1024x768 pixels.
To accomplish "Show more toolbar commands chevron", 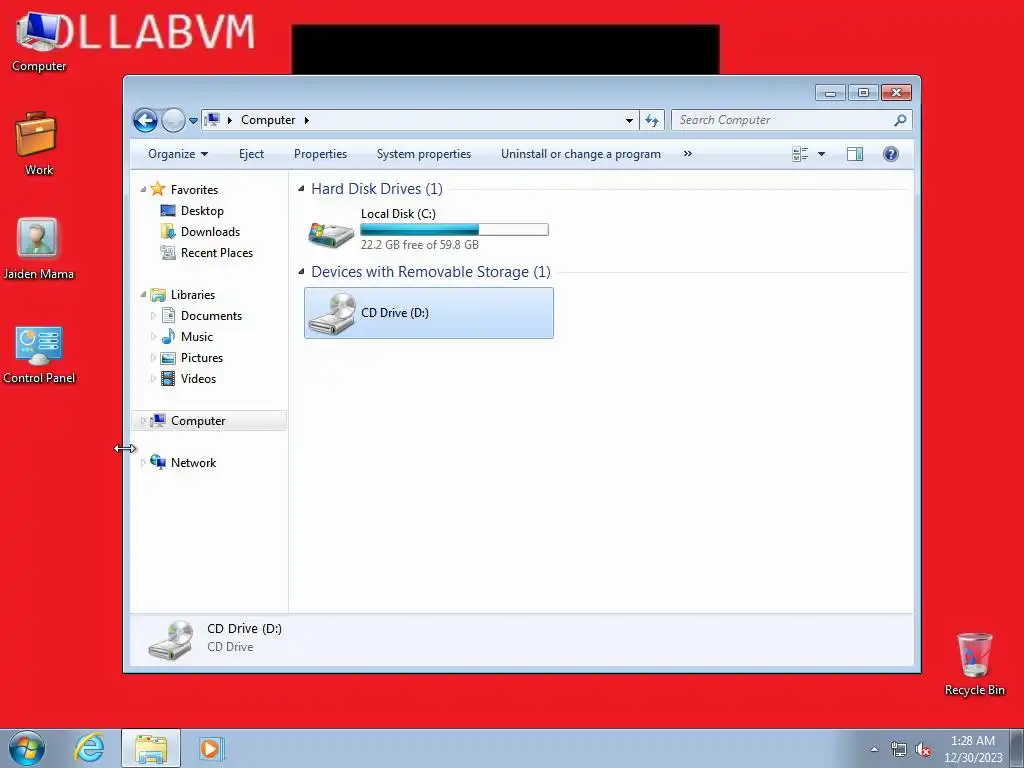I will coord(688,154).
